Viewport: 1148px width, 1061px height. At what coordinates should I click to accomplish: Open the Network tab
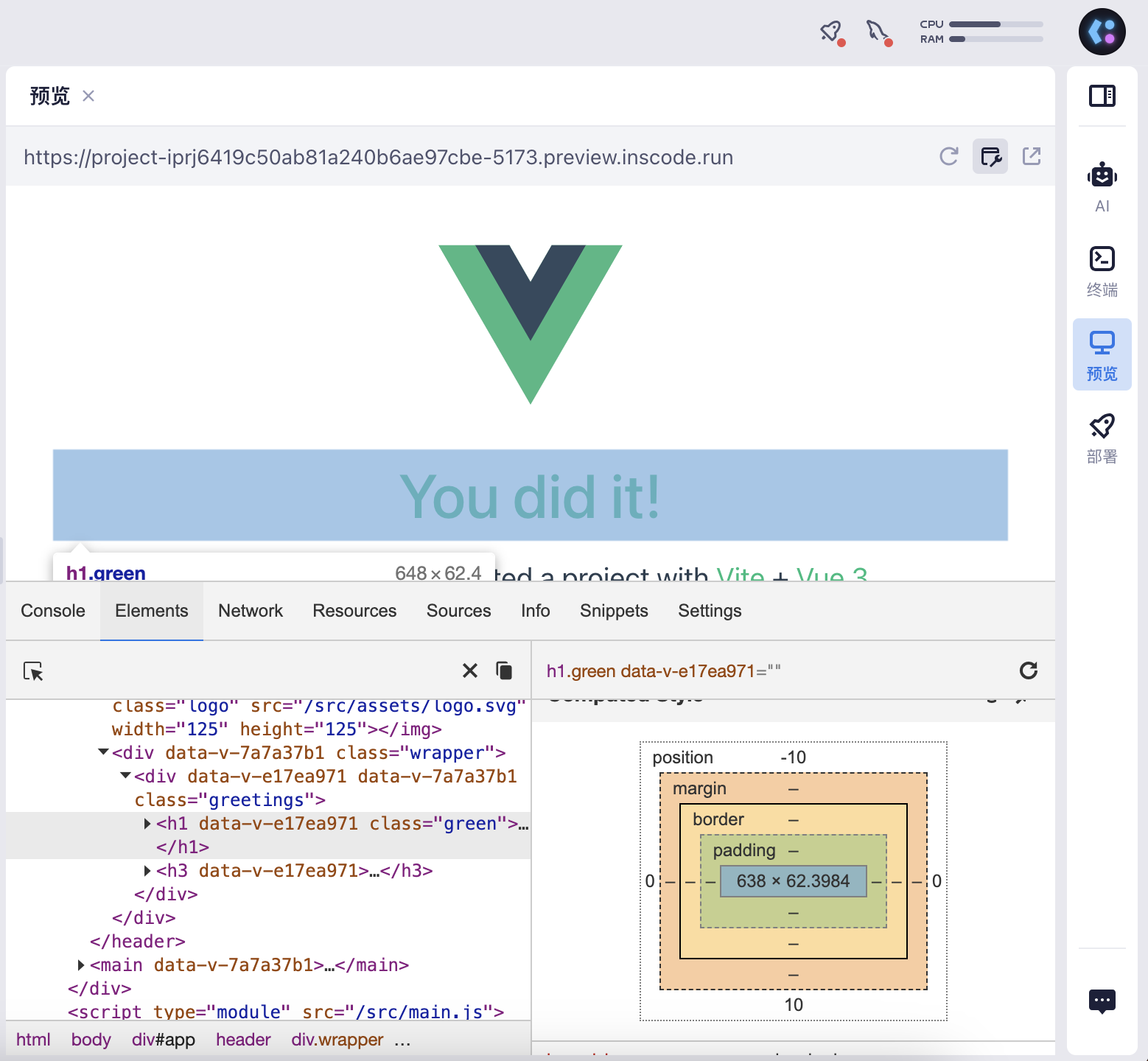pyautogui.click(x=251, y=611)
